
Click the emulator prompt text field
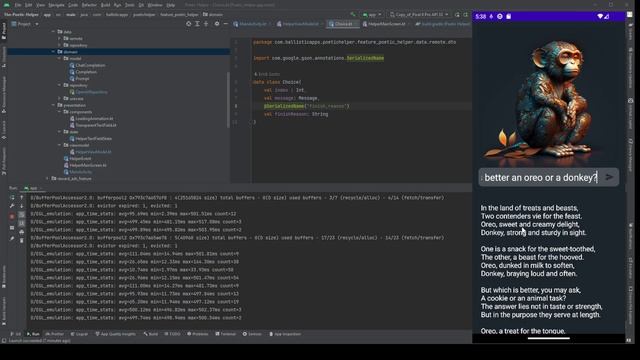(x=541, y=178)
